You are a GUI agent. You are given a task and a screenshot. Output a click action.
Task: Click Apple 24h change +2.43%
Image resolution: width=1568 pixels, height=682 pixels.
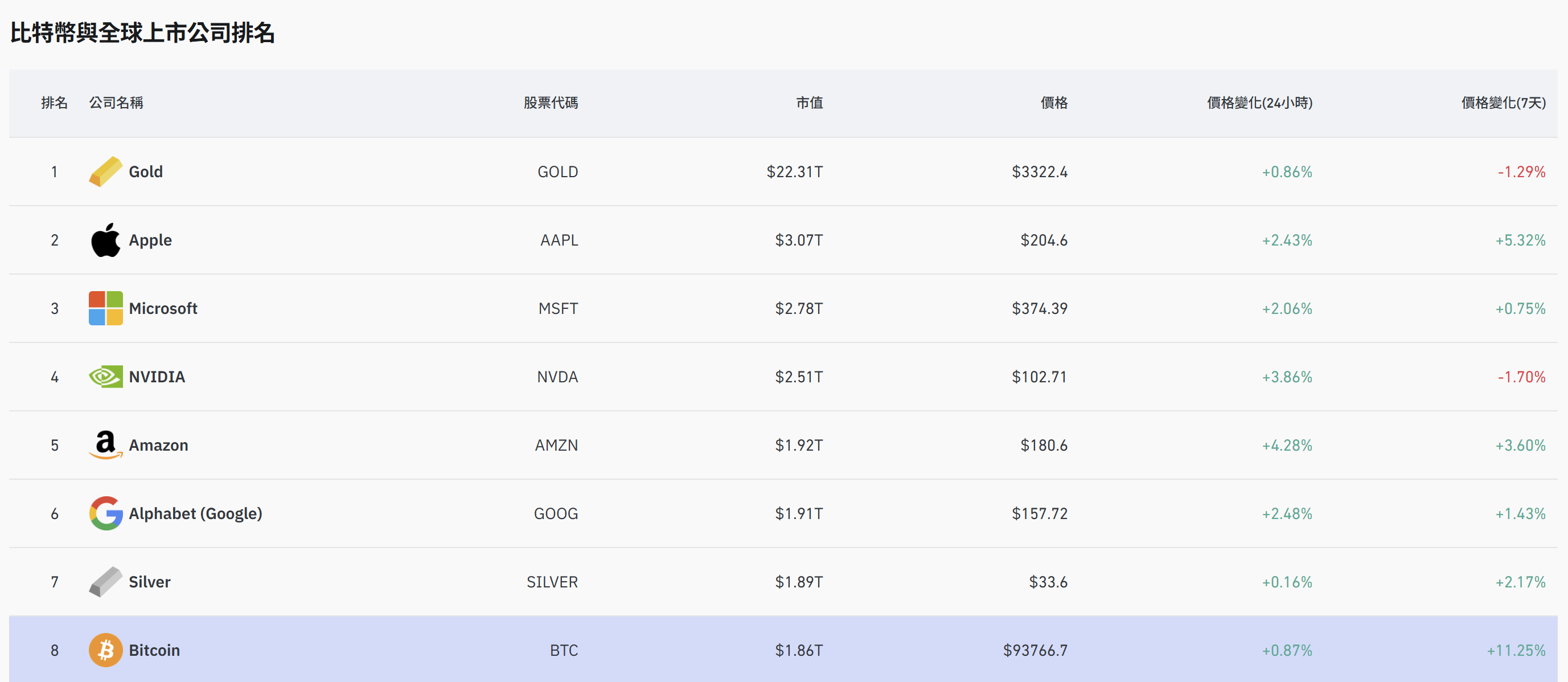[x=1287, y=240]
